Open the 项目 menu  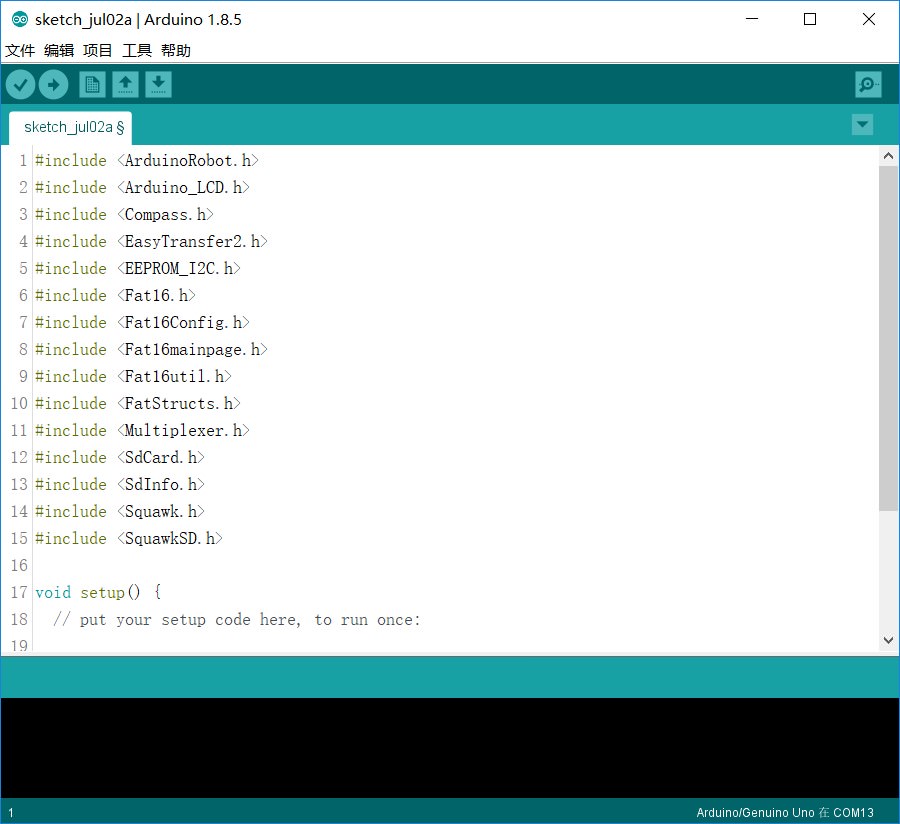click(x=98, y=50)
